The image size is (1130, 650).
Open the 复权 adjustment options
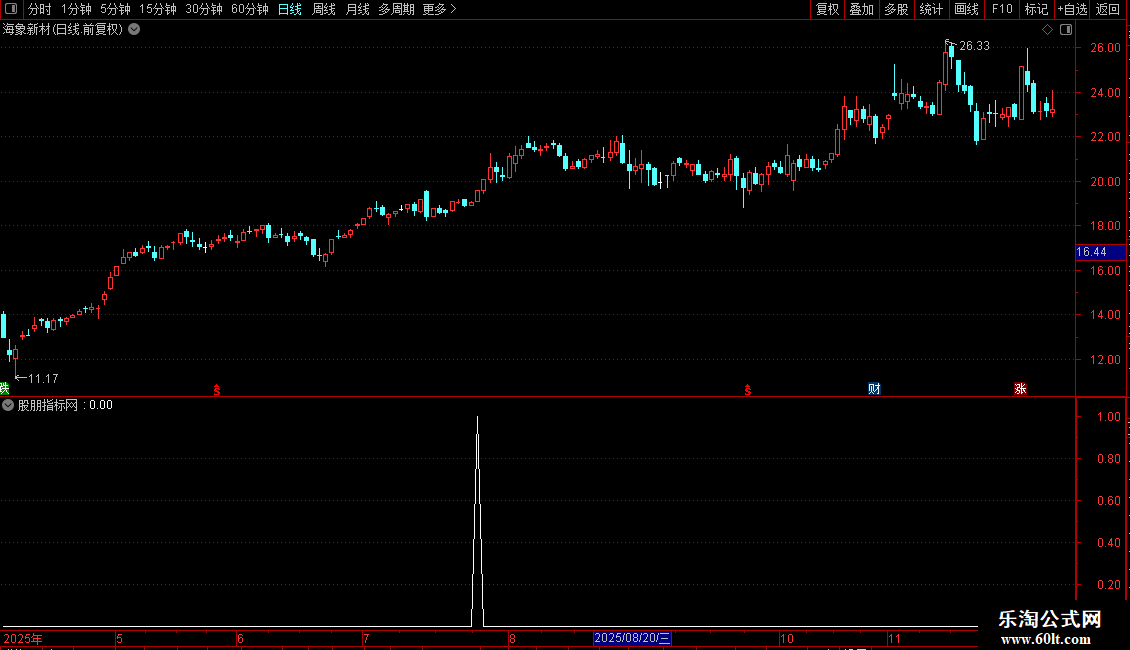pyautogui.click(x=827, y=9)
